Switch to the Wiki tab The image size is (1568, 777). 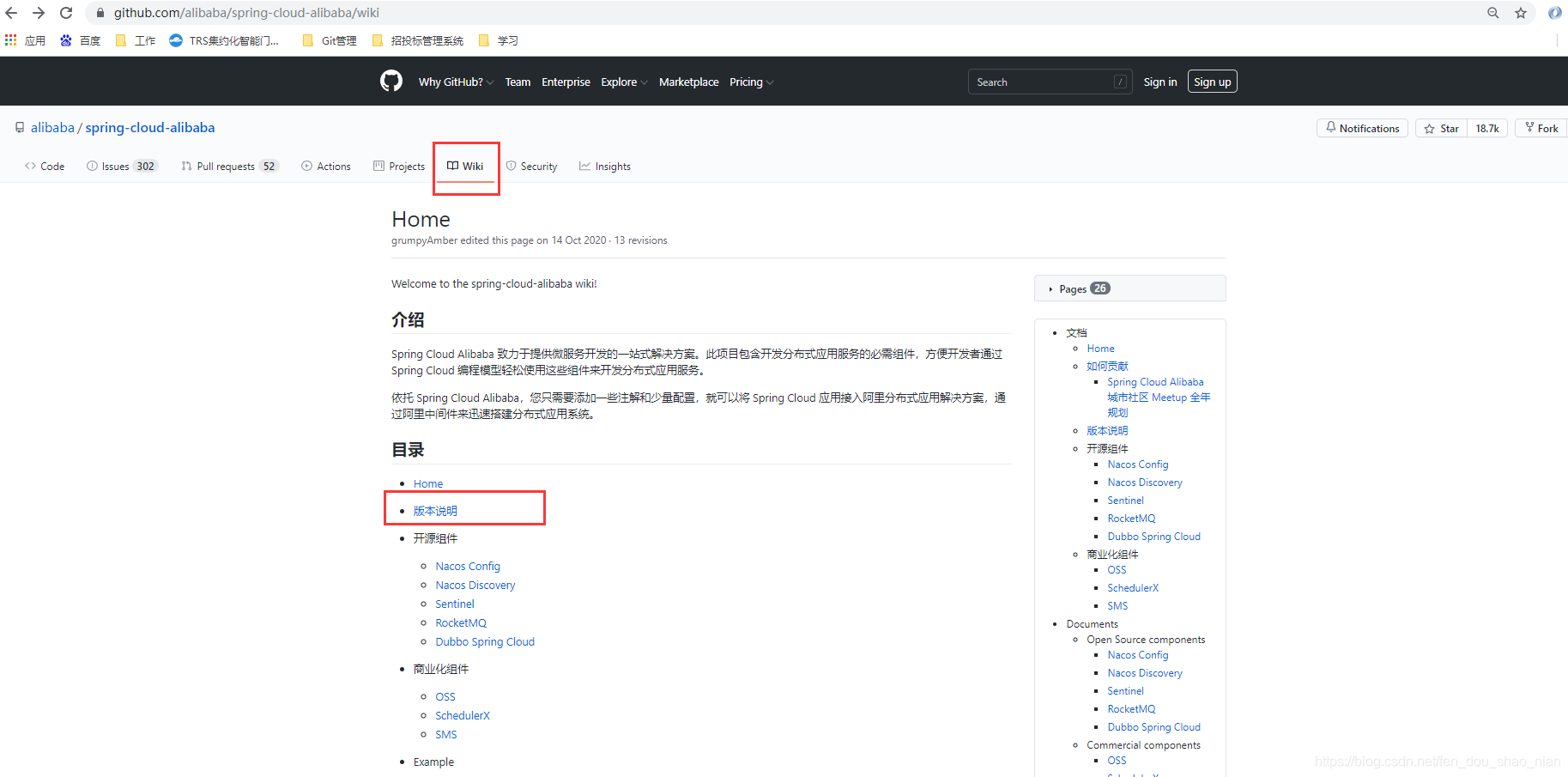click(x=465, y=167)
